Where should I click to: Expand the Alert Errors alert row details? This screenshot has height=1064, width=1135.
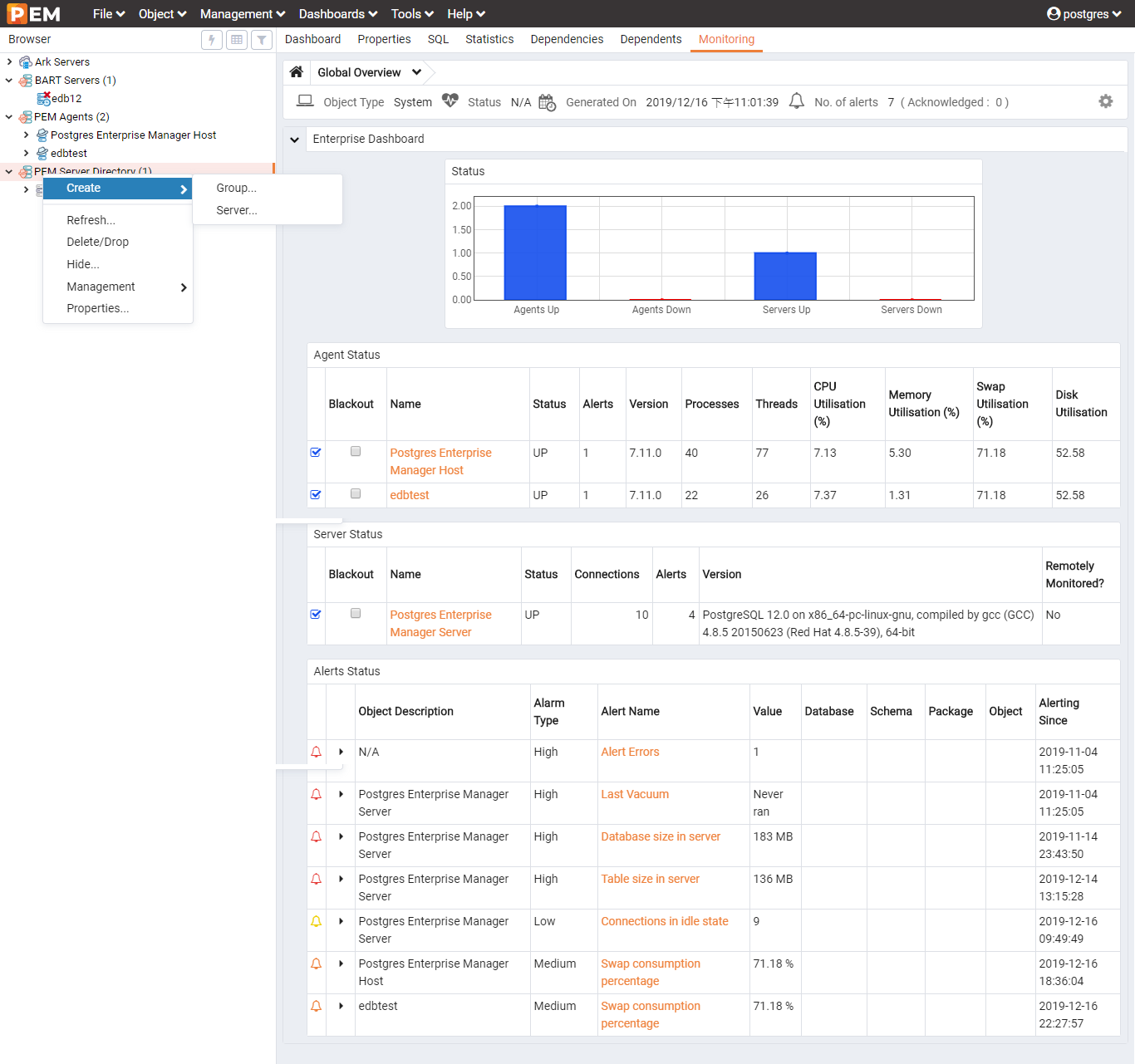coord(341,753)
